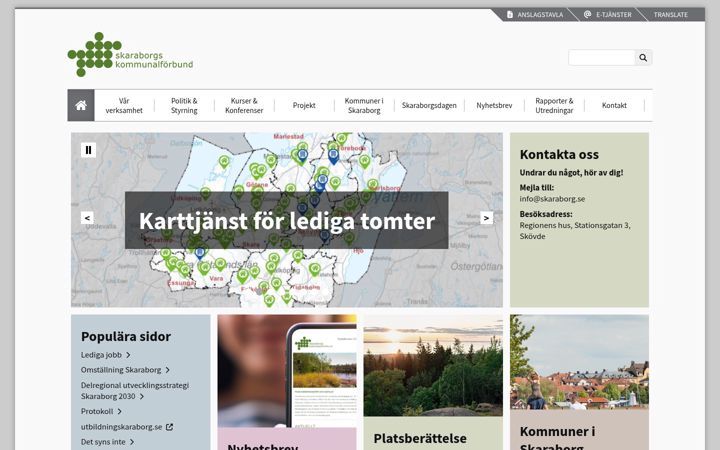Click the E-tjänster at-sign icon
This screenshot has width=720, height=450.
click(x=587, y=14)
